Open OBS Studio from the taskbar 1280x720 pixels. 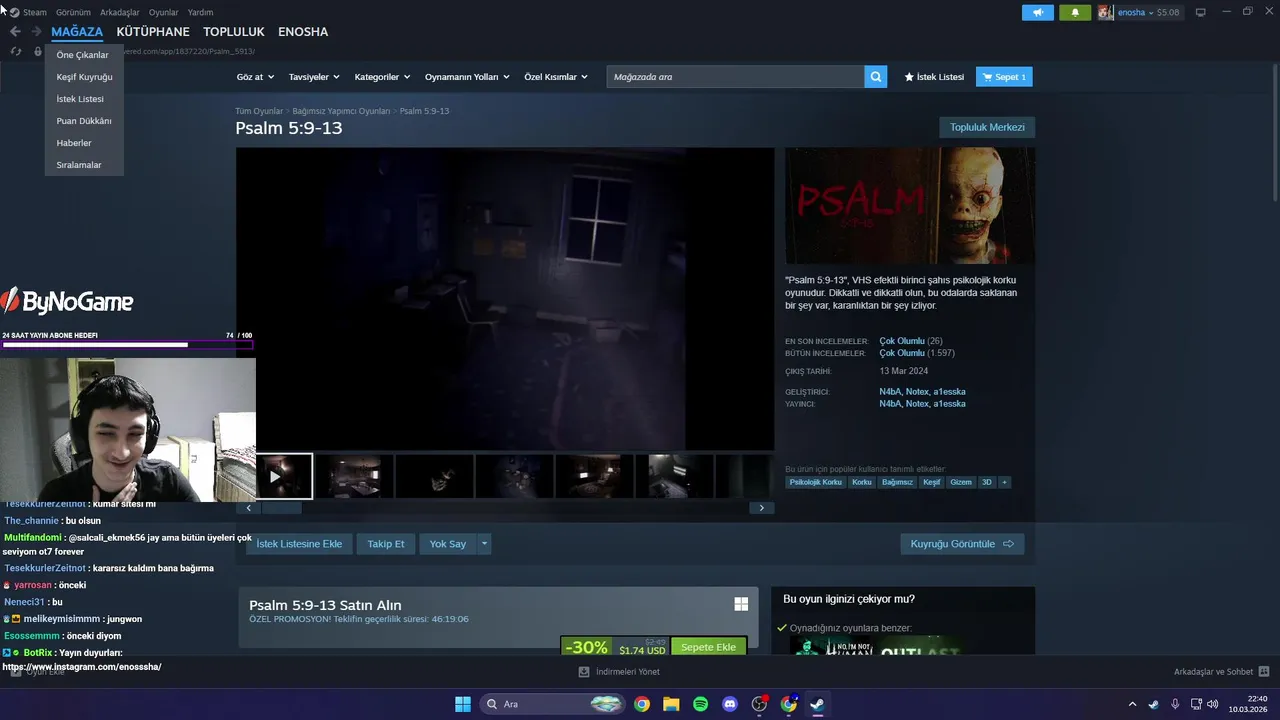pyautogui.click(x=759, y=704)
